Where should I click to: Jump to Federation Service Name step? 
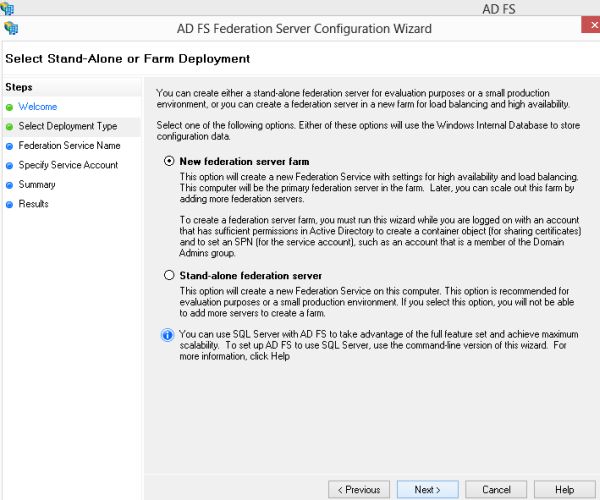69,146
